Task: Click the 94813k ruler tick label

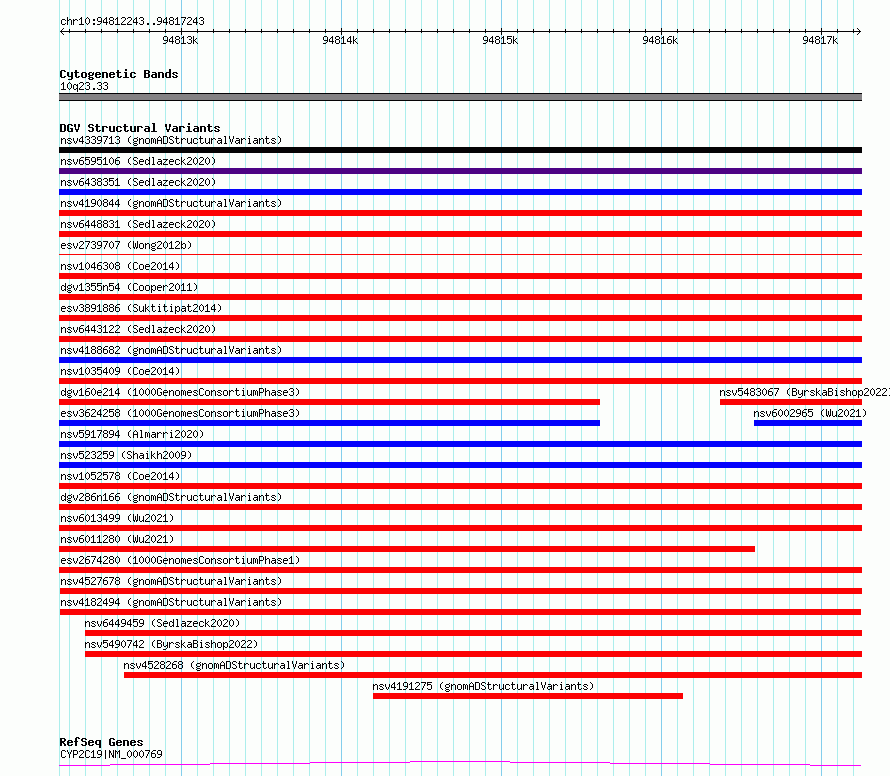Action: [180, 40]
